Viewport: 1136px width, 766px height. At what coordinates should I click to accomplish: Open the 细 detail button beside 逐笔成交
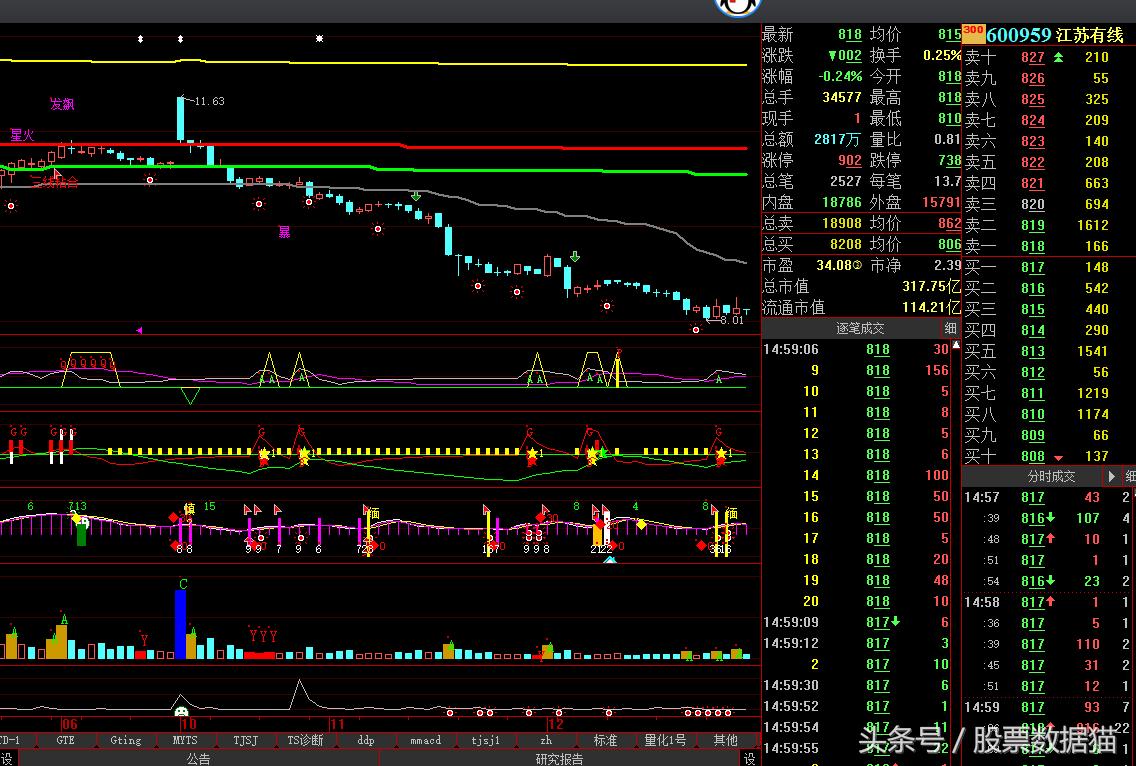point(951,328)
